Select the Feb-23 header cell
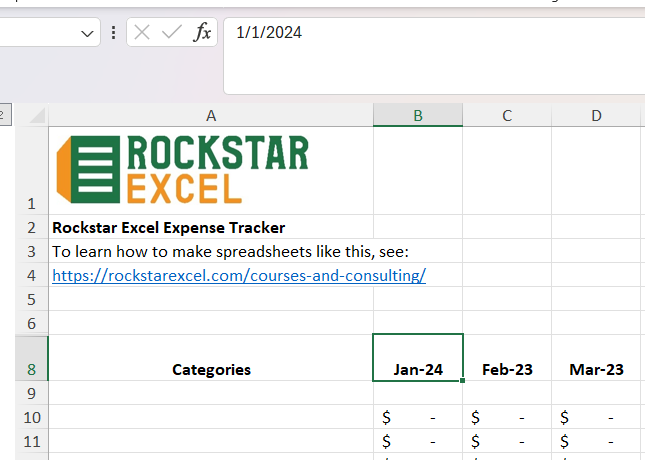This screenshot has width=645, height=460. pos(507,369)
